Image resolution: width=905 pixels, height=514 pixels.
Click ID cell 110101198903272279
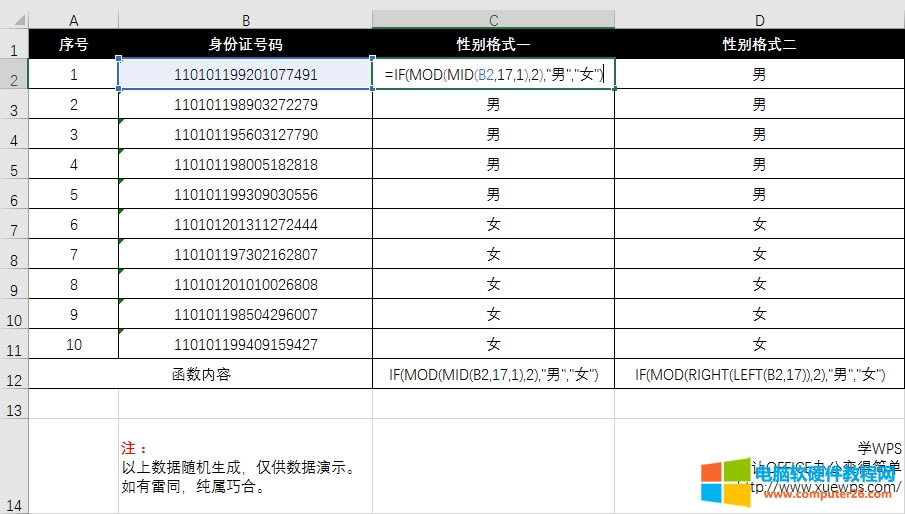click(245, 104)
